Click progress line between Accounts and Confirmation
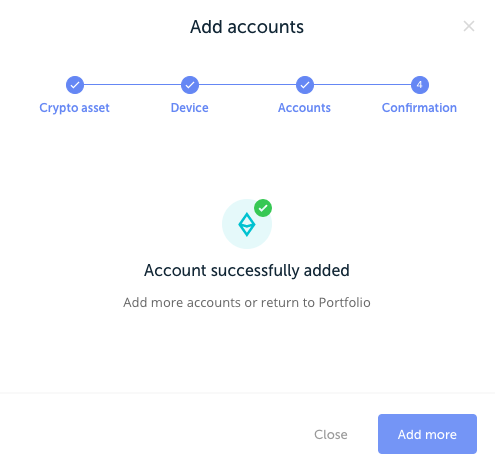This screenshot has height=471, width=495. [x=362, y=85]
